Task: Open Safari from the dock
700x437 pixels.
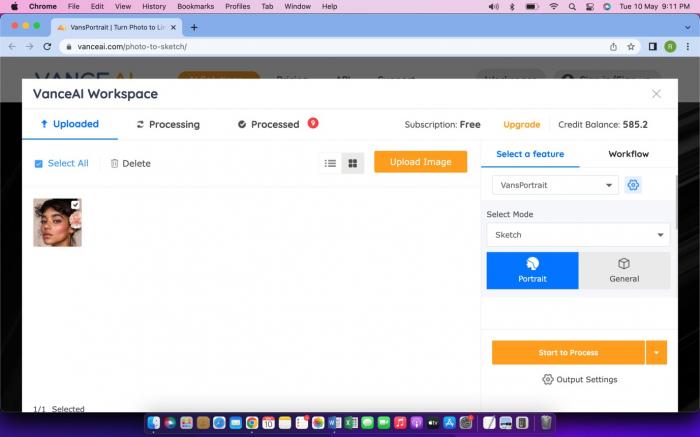Action: [219, 422]
